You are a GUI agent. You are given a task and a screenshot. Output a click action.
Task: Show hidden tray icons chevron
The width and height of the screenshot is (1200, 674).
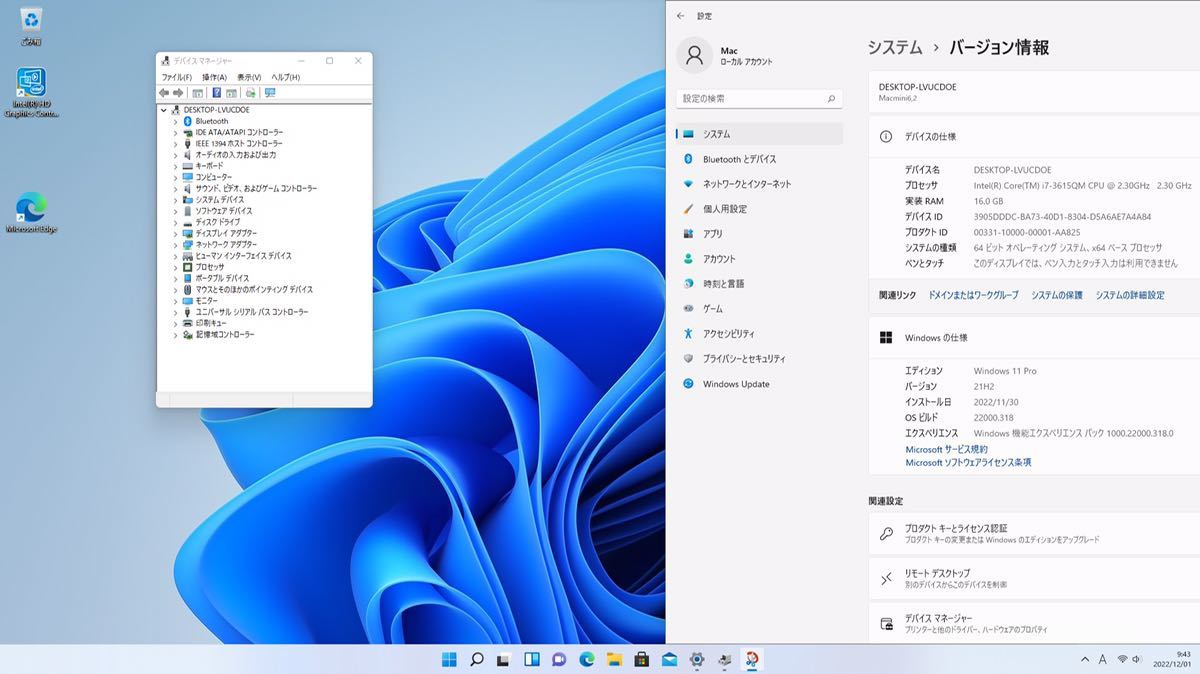coord(1085,659)
